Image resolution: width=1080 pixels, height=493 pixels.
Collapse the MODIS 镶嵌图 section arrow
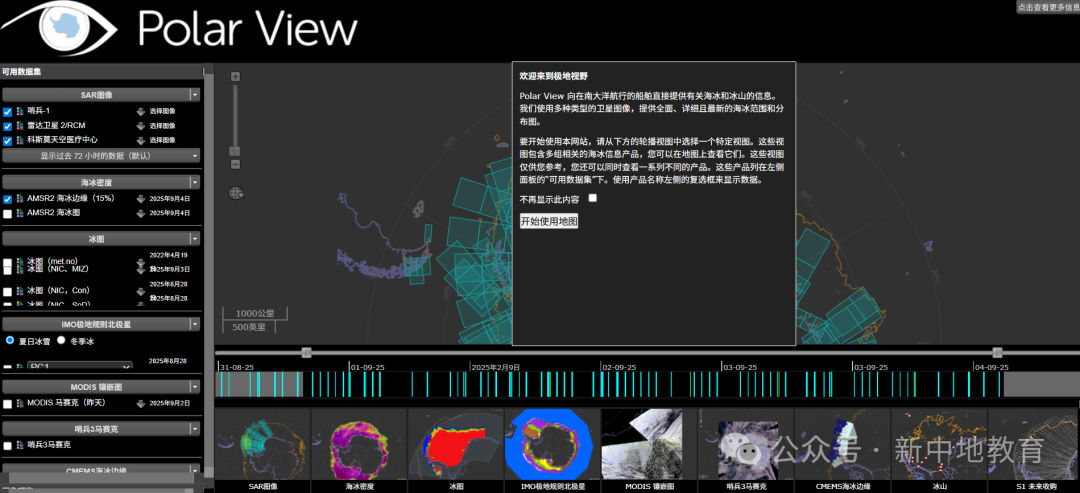196,387
